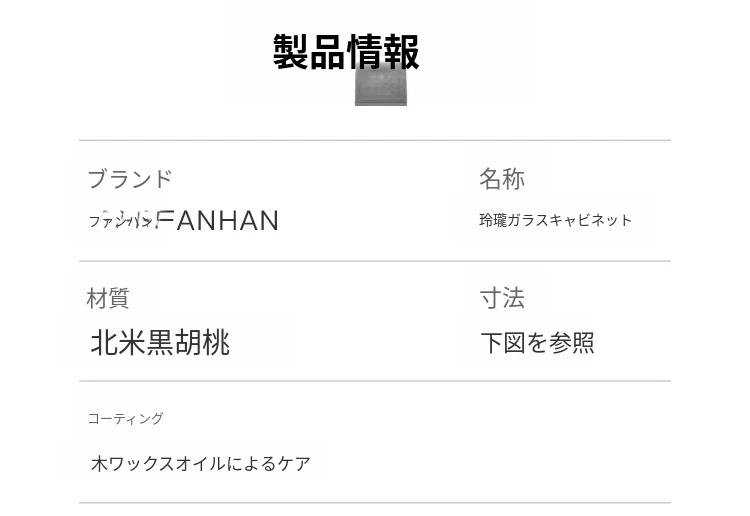The width and height of the screenshot is (750, 516).
Task: Click the divider line above コーティング row
Action: coord(375,381)
